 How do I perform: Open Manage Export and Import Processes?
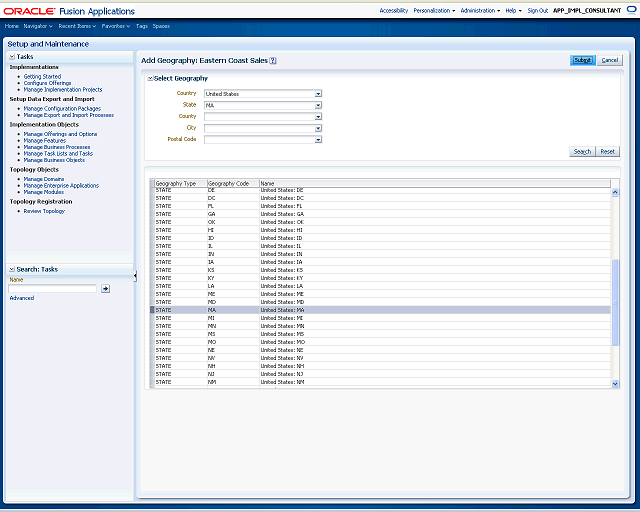click(69, 115)
